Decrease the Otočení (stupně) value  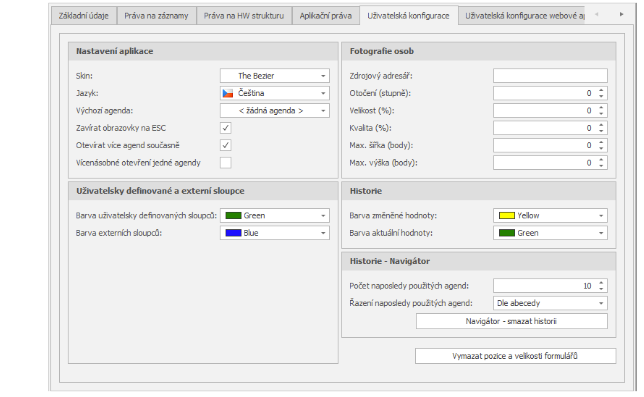pos(601,96)
